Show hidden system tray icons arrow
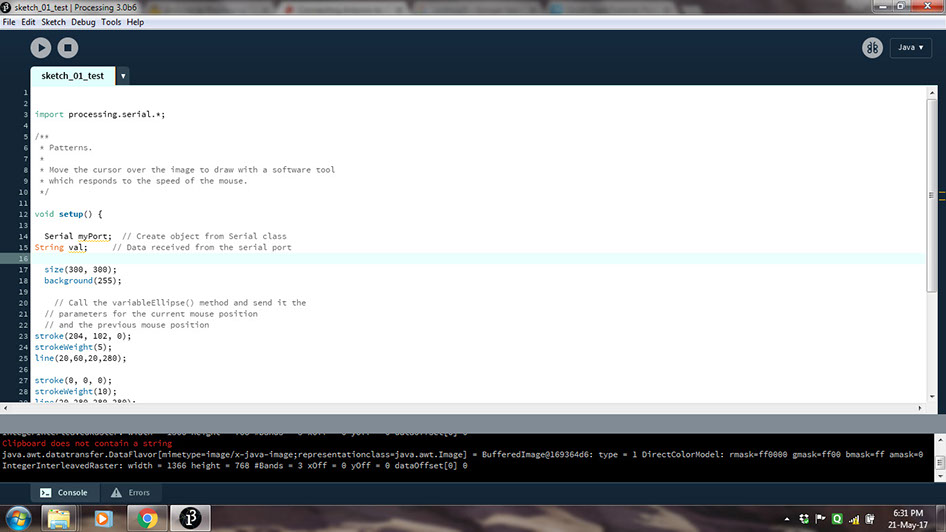 coord(787,519)
